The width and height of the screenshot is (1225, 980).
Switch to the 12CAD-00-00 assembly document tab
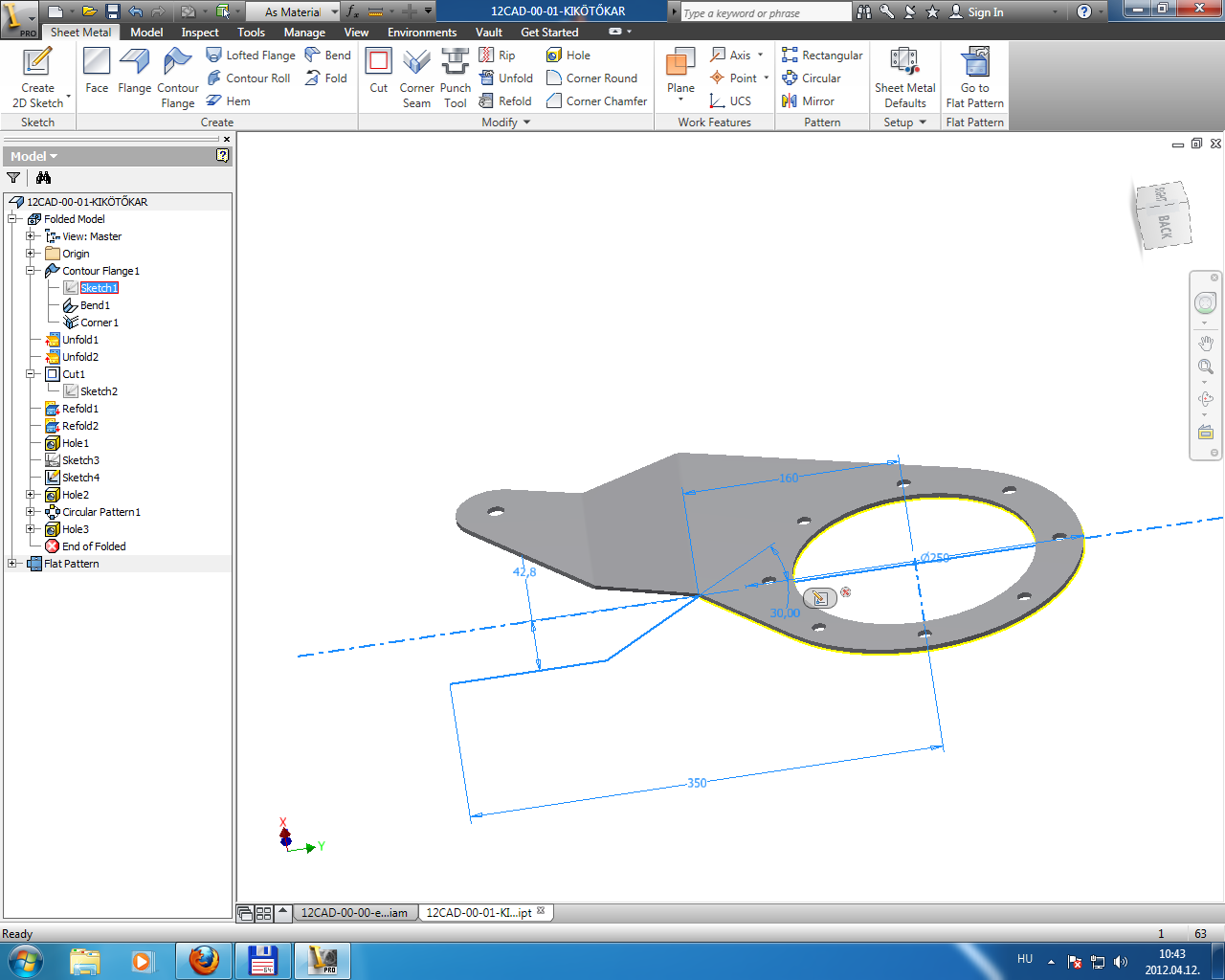coord(354,913)
